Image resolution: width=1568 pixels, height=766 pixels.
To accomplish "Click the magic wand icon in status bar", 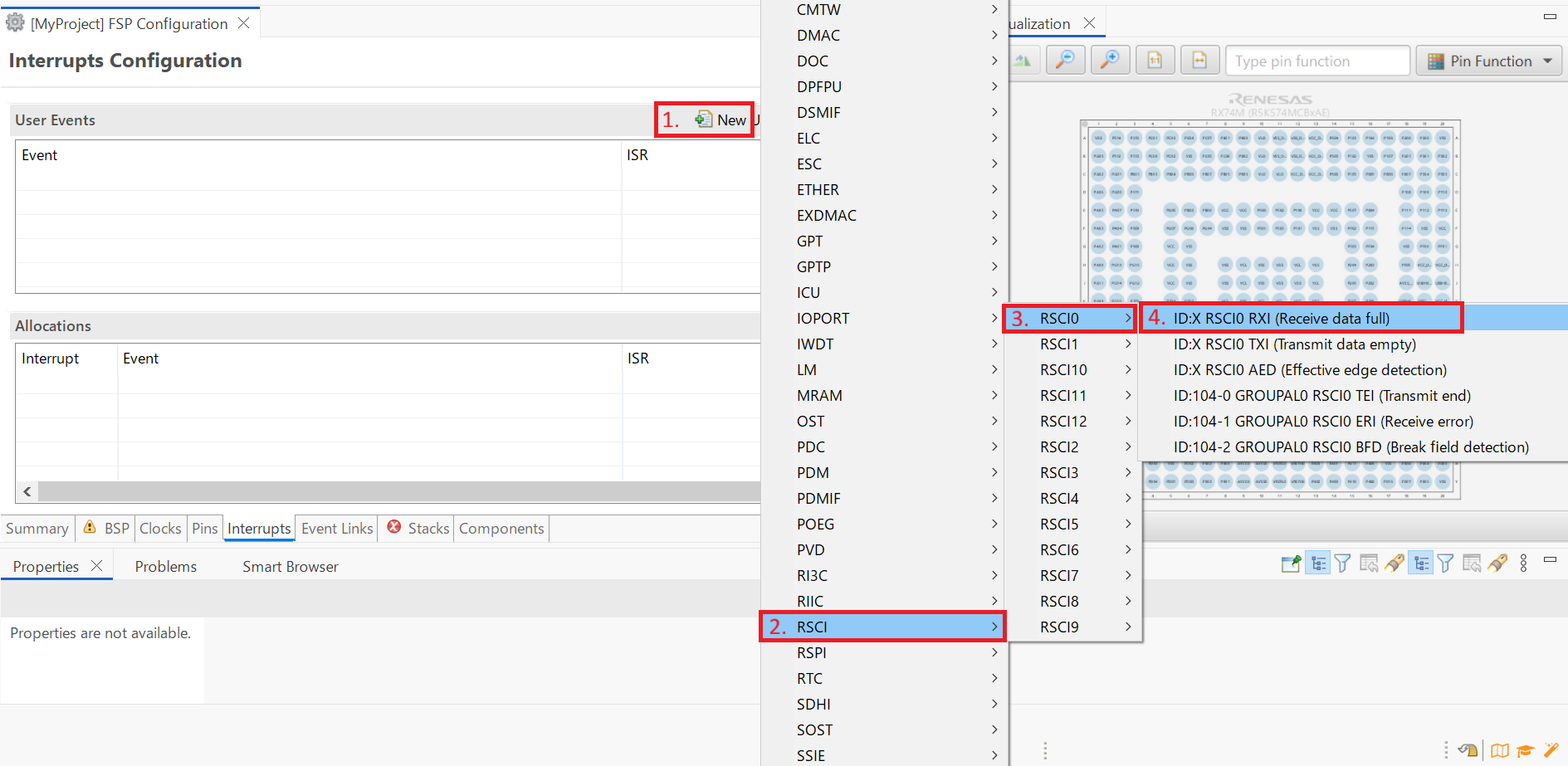I will 1551,750.
